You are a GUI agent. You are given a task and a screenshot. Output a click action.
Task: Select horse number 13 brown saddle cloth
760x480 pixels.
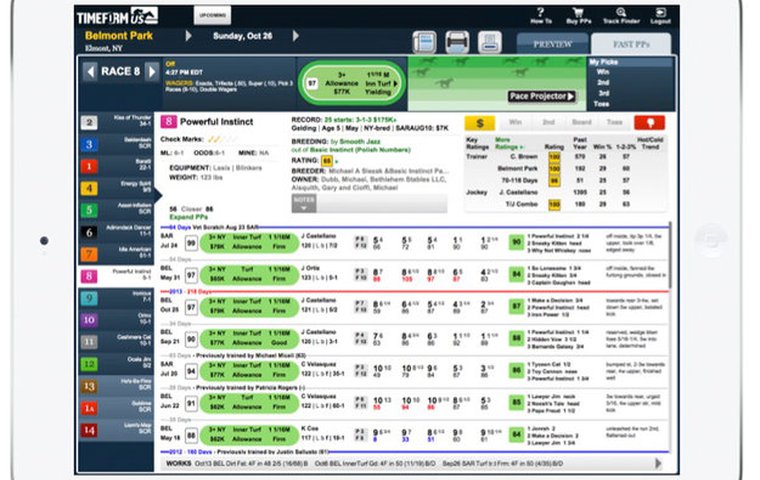[x=89, y=386]
